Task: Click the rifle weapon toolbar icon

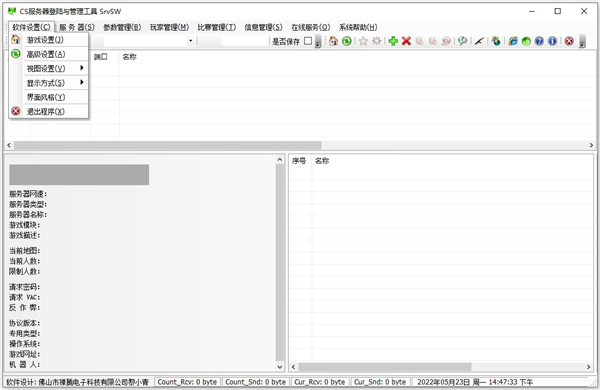Action: 479,41
